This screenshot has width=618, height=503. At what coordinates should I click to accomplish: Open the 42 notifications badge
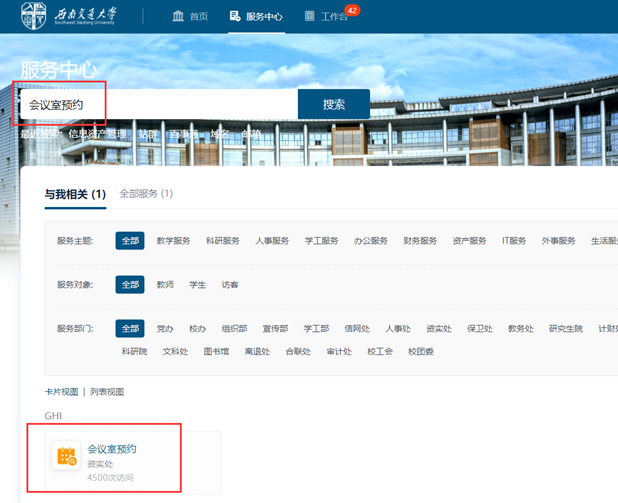click(351, 10)
